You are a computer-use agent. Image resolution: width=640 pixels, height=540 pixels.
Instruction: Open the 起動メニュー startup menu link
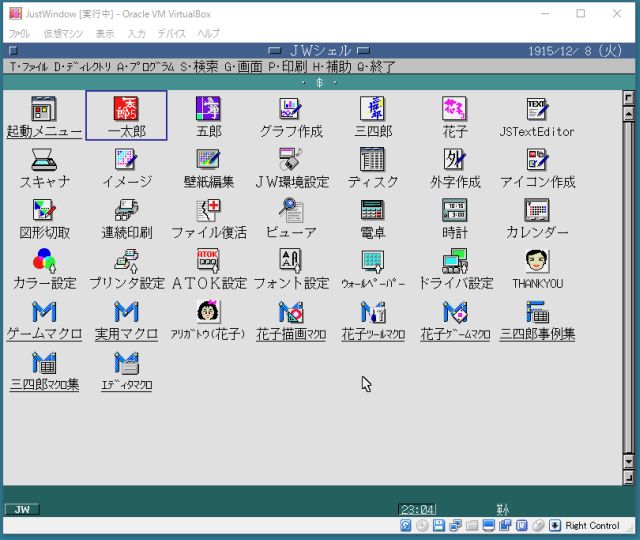point(44,131)
